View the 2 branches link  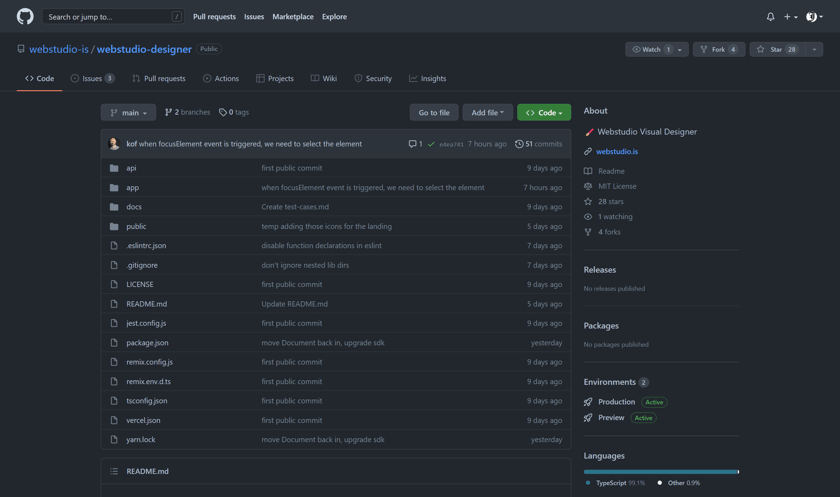tap(188, 112)
